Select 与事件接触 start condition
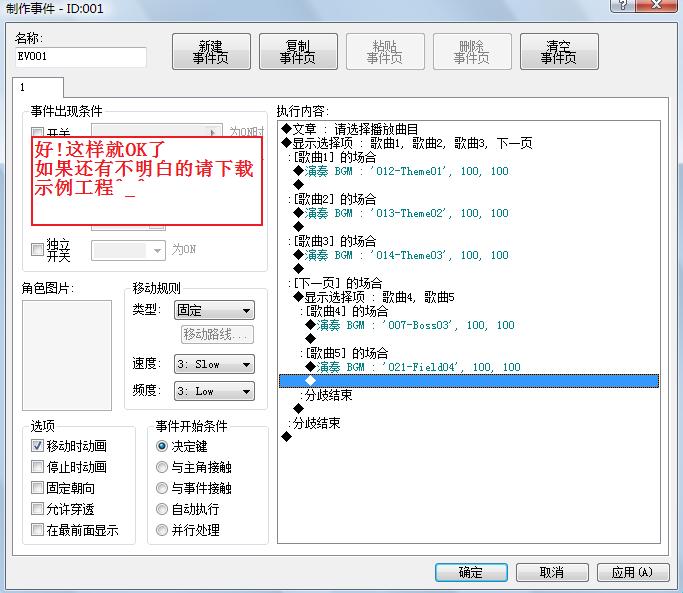 [162, 488]
